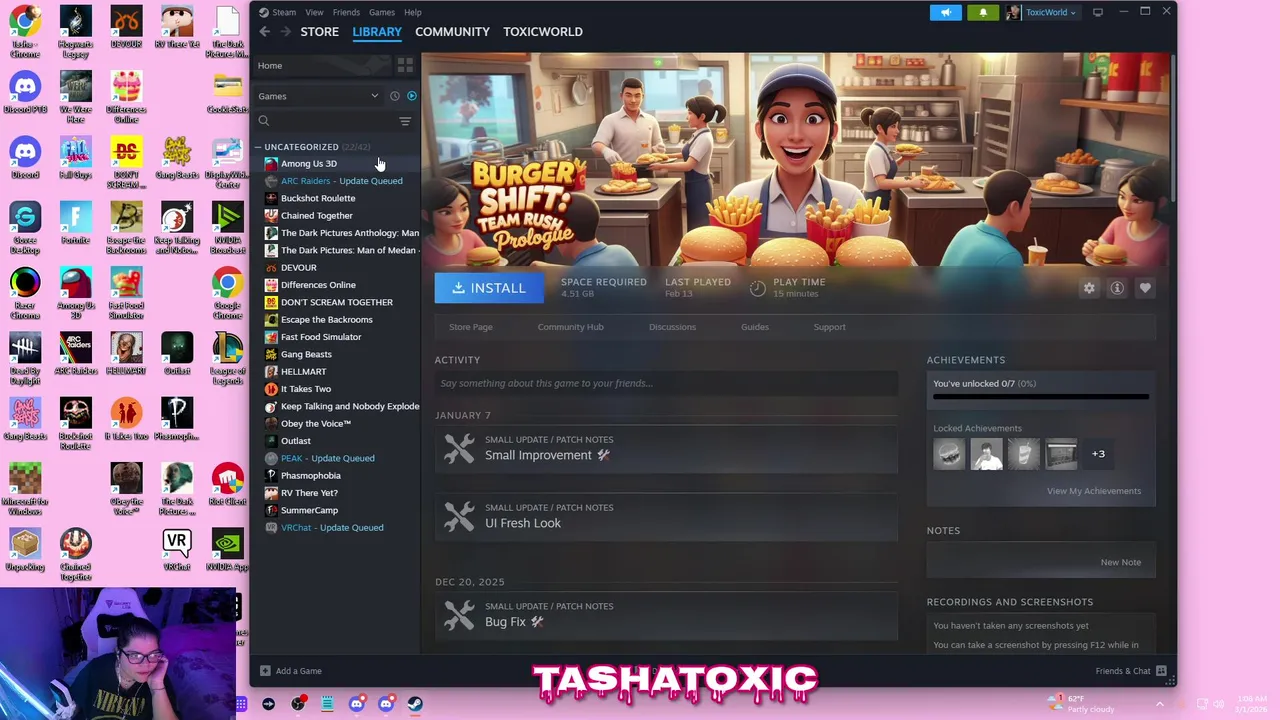Select ARC Raiders in the library list
Viewport: 1280px width, 720px height.
[335, 181]
